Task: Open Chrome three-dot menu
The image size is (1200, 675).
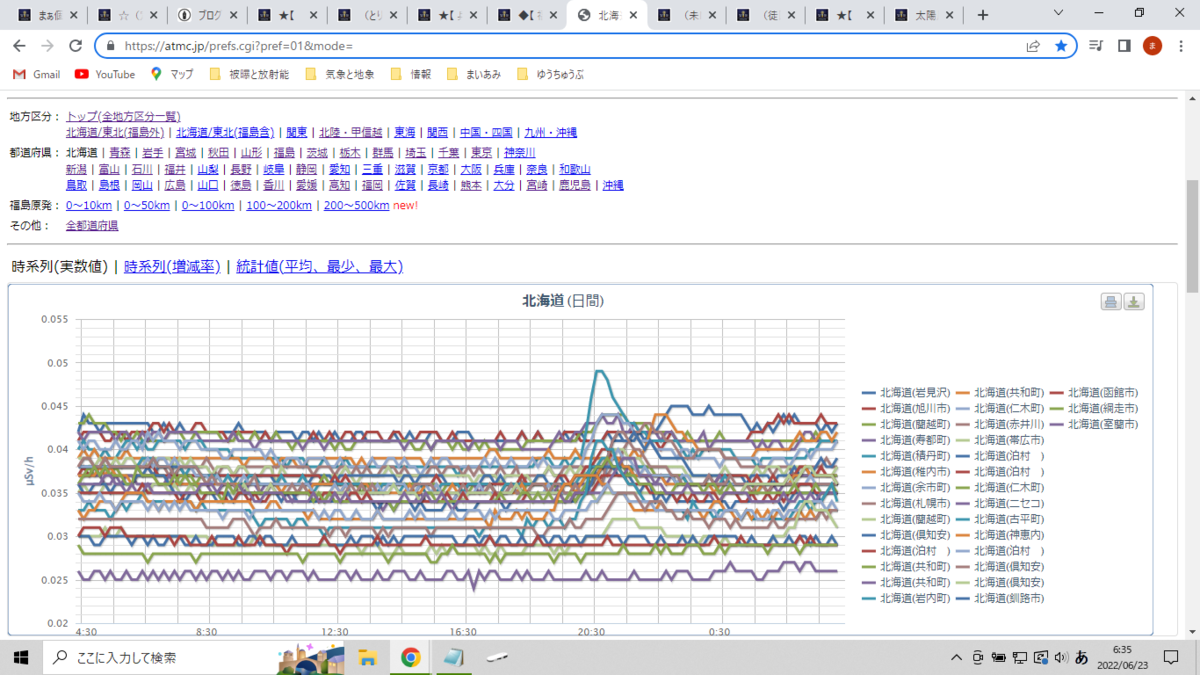Action: (1180, 46)
